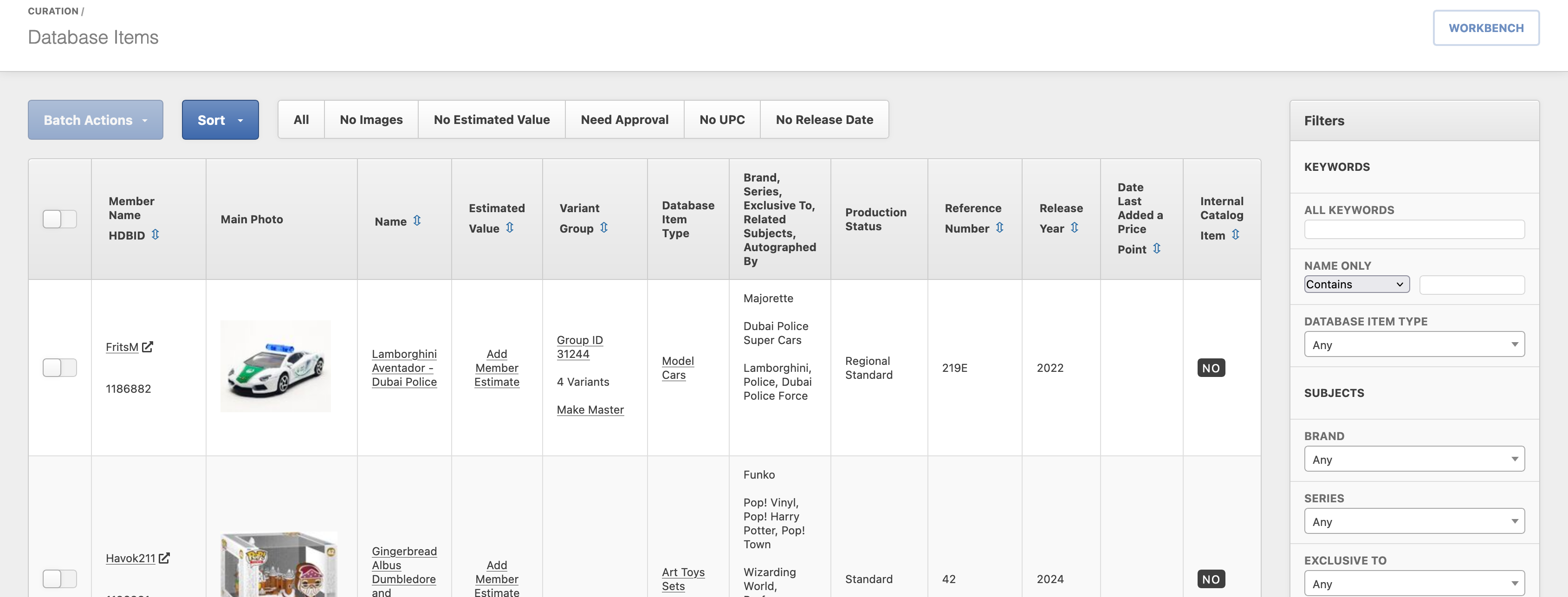Screen dimensions: 1568x597
Task: Toggle the select-all switch in the header
Action: [60, 219]
